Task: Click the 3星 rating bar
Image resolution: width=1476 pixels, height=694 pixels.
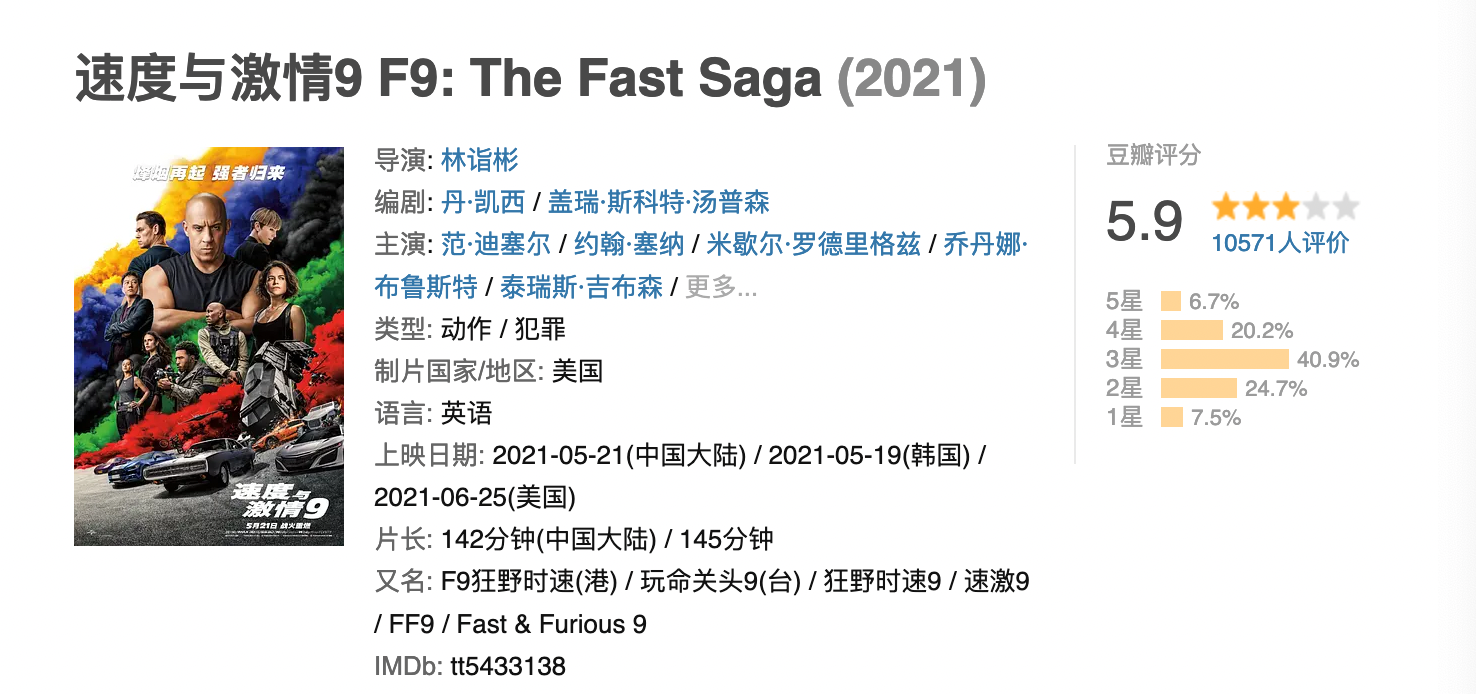Action: tap(1225, 359)
